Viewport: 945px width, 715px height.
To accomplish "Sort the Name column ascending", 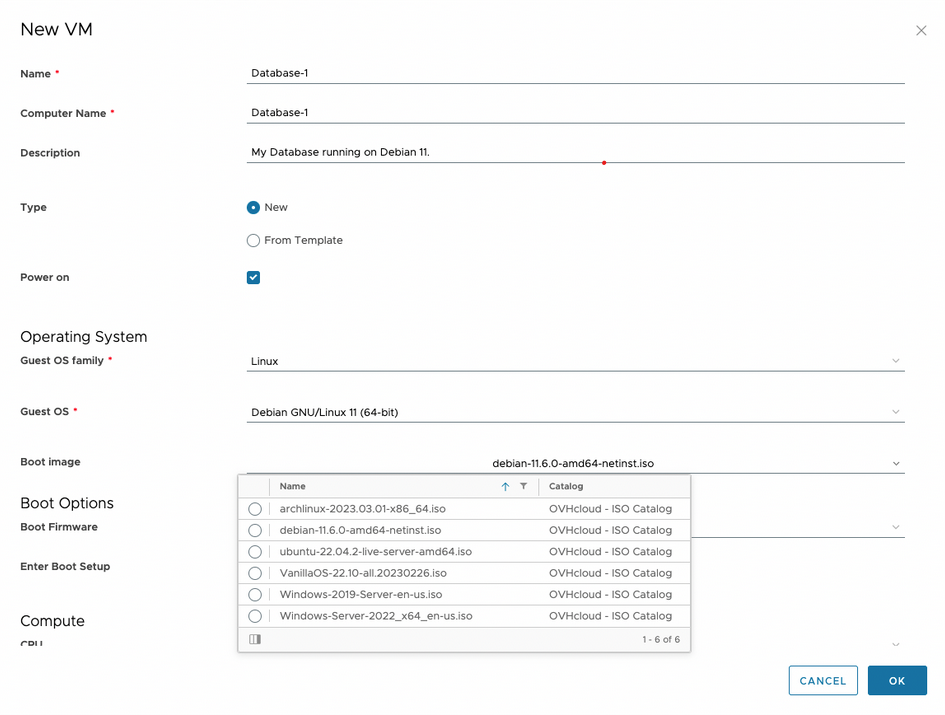I will 505,486.
